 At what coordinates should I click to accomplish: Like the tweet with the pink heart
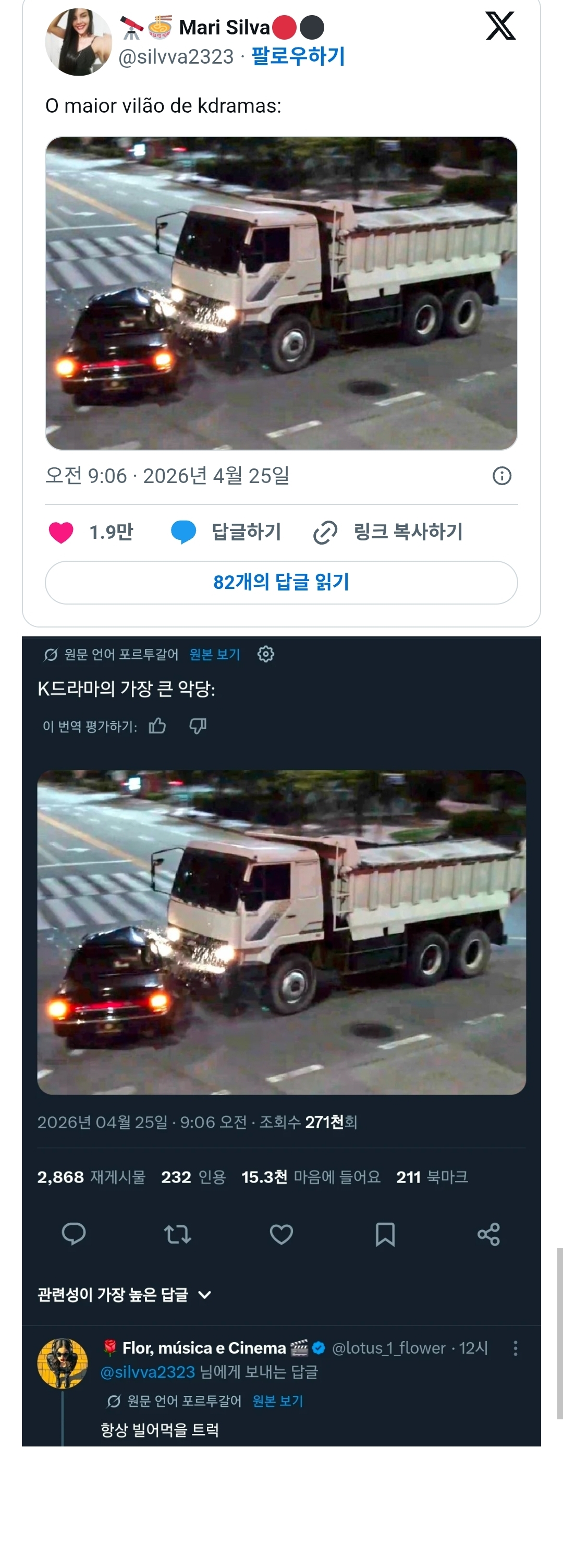tap(61, 532)
